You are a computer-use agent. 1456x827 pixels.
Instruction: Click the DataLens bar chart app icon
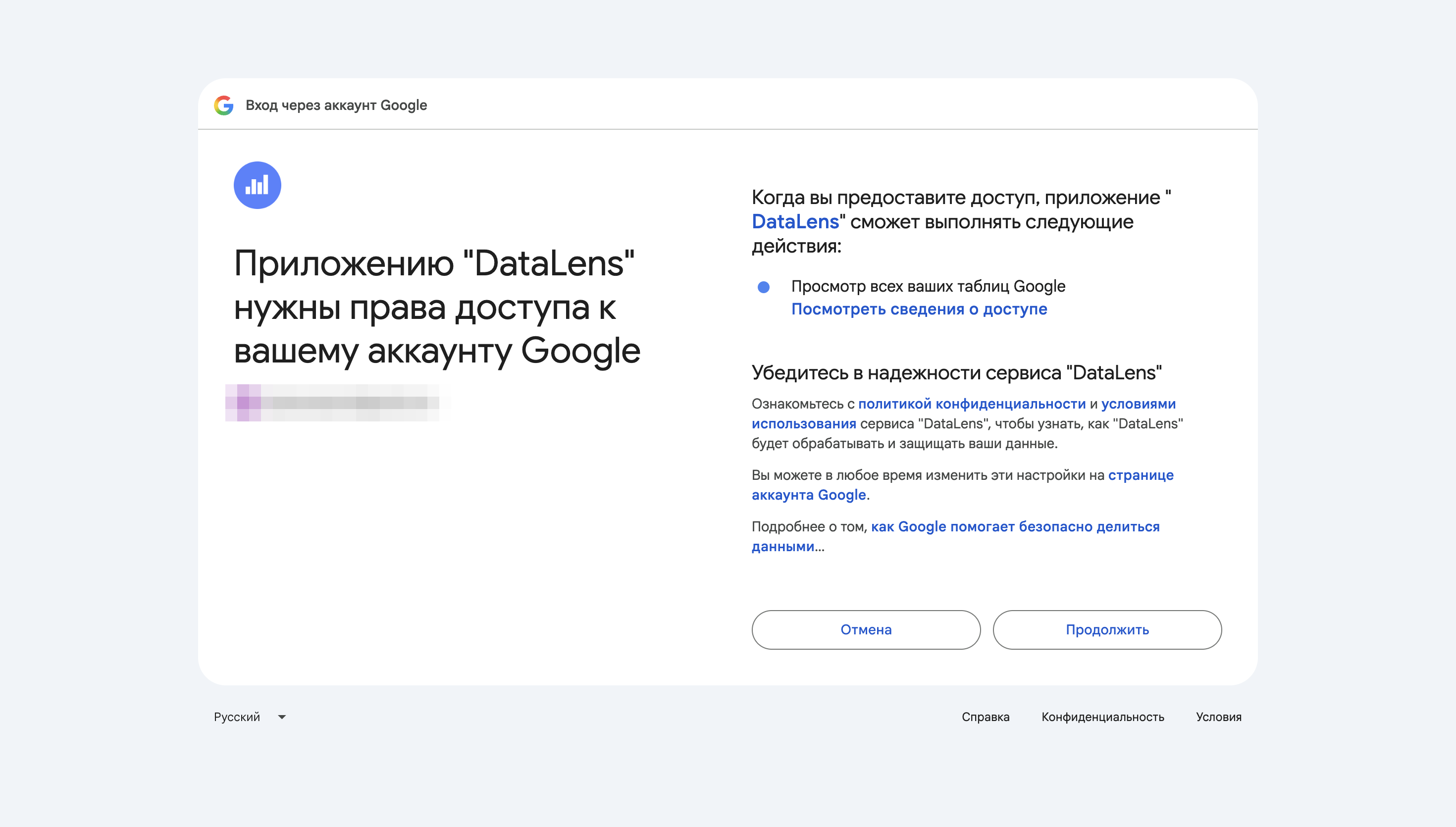(x=257, y=185)
